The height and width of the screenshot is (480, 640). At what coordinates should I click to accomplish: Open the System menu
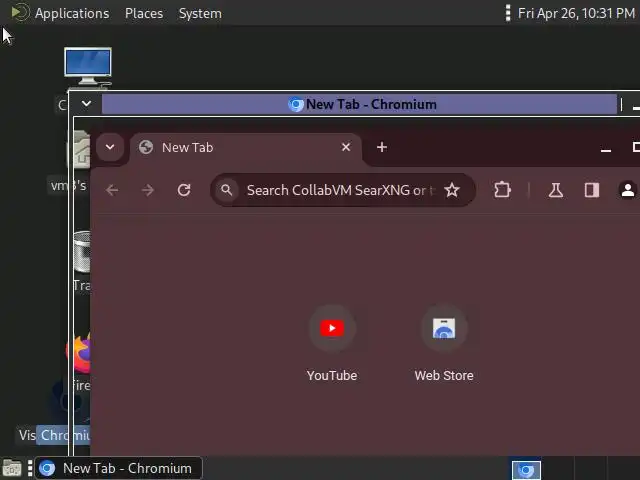pyautogui.click(x=200, y=13)
